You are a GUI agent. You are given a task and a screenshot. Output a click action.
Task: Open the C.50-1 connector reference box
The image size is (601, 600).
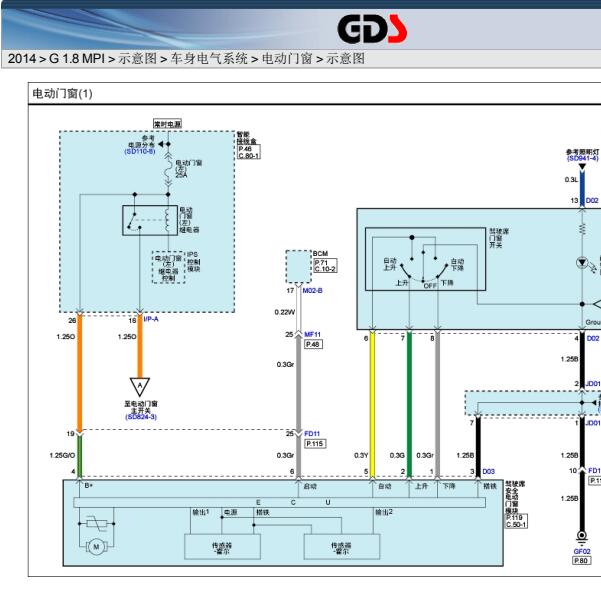pos(516,524)
